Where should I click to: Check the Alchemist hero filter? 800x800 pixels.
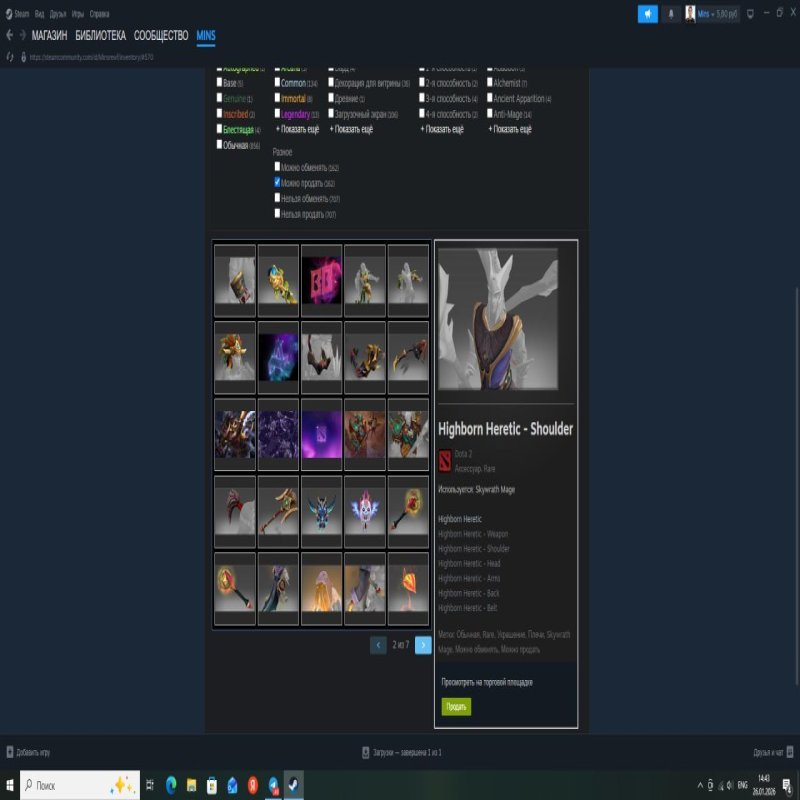click(x=488, y=83)
